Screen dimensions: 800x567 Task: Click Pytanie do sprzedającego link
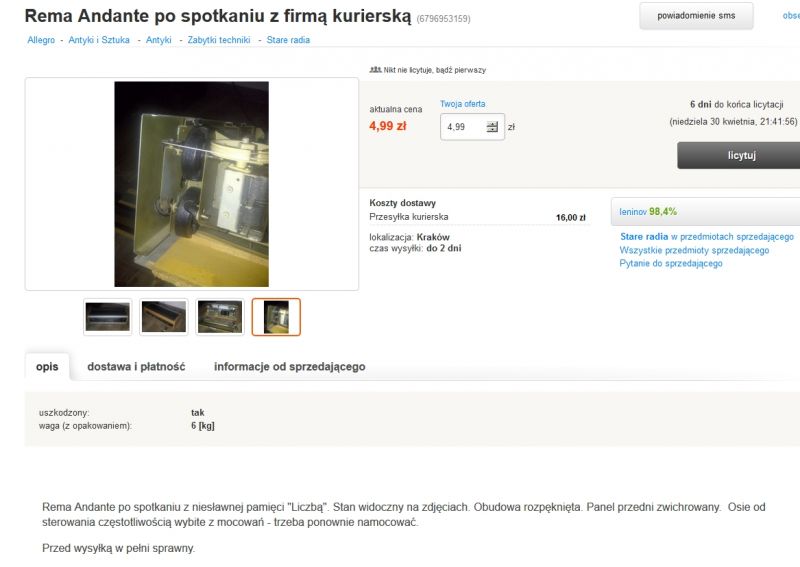(x=670, y=263)
